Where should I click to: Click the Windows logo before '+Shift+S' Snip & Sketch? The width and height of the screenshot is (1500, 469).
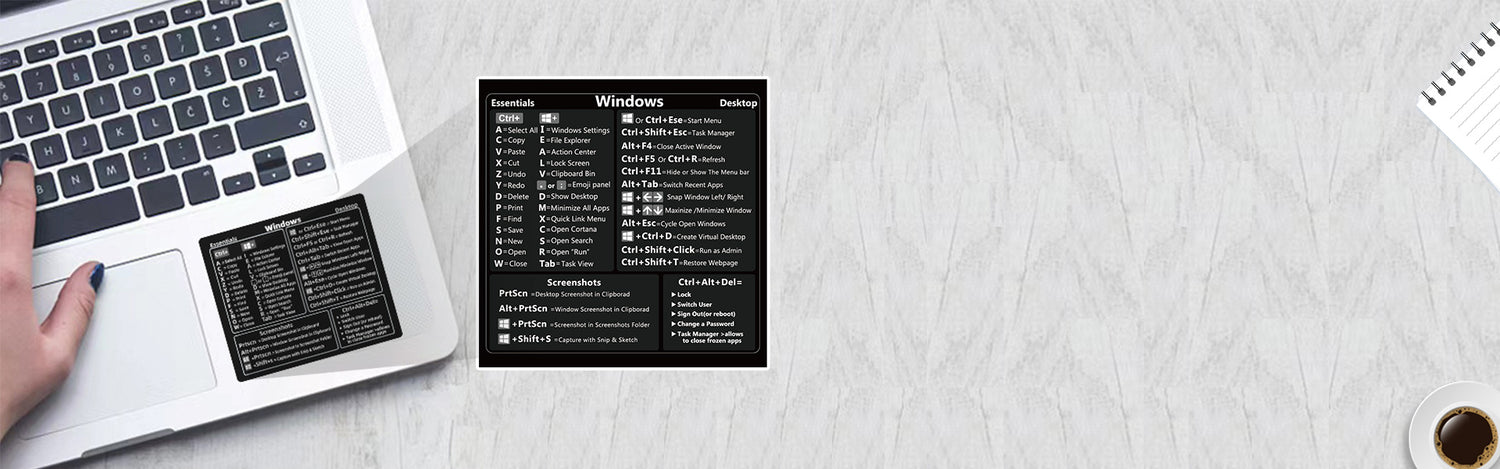(505, 339)
